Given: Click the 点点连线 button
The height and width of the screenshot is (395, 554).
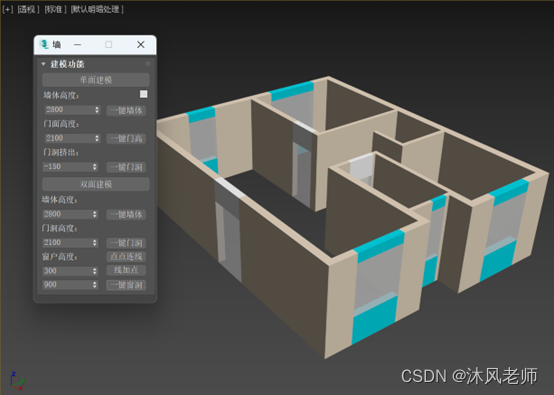Looking at the screenshot, I should [x=126, y=257].
